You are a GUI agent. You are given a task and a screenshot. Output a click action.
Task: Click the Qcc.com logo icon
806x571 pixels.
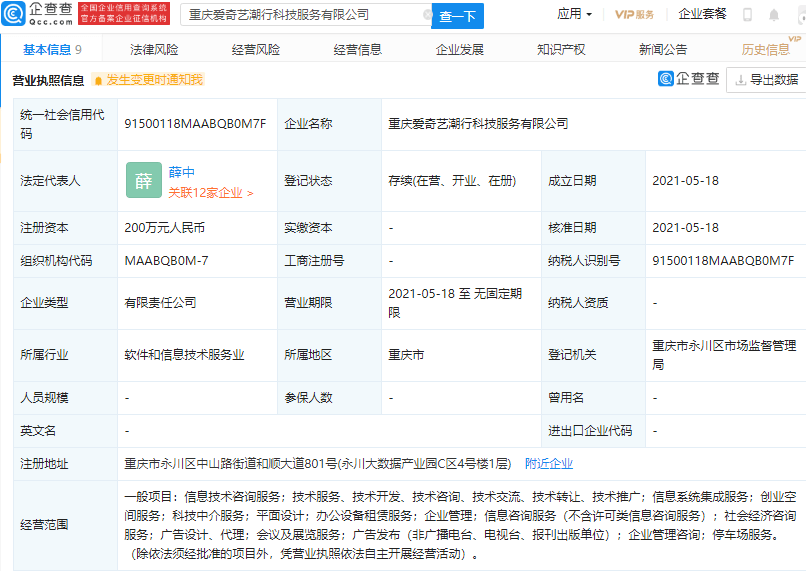click(14, 14)
